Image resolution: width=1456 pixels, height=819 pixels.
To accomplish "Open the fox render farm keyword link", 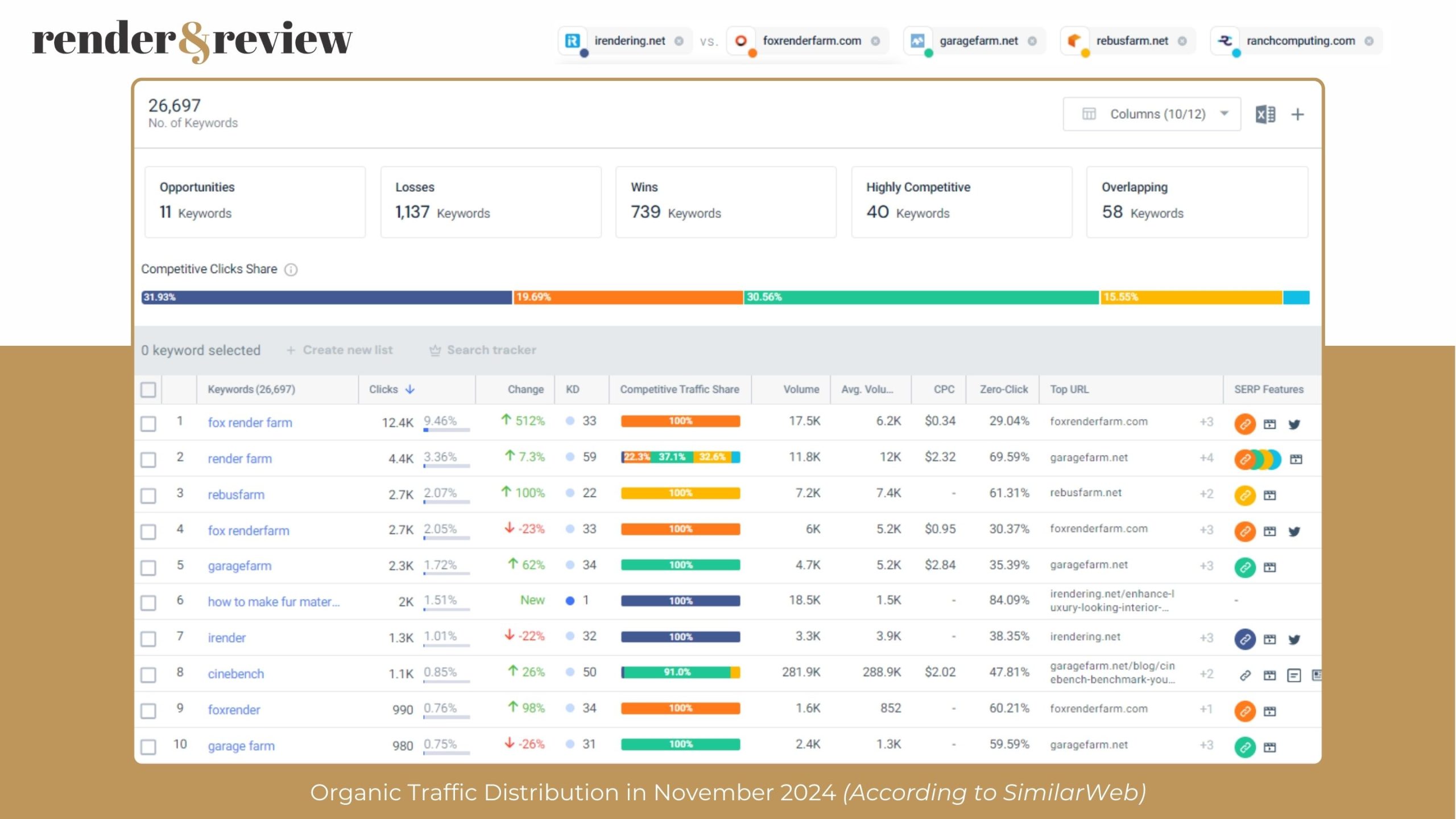I will [250, 423].
